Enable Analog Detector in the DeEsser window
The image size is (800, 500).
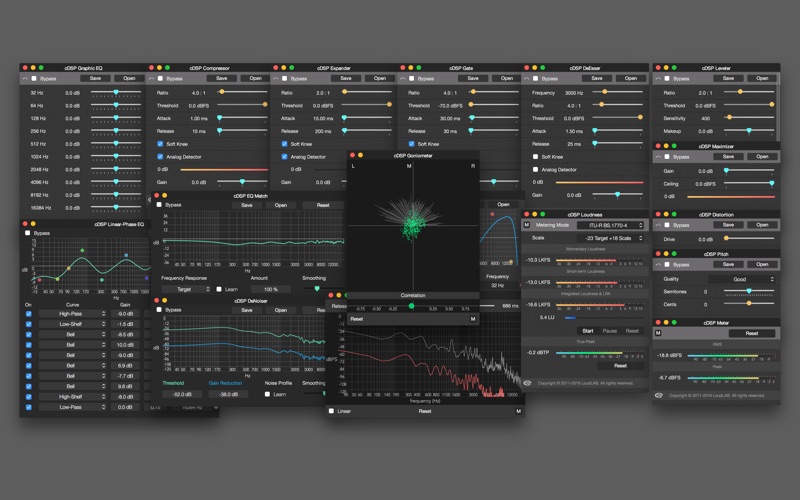536,169
